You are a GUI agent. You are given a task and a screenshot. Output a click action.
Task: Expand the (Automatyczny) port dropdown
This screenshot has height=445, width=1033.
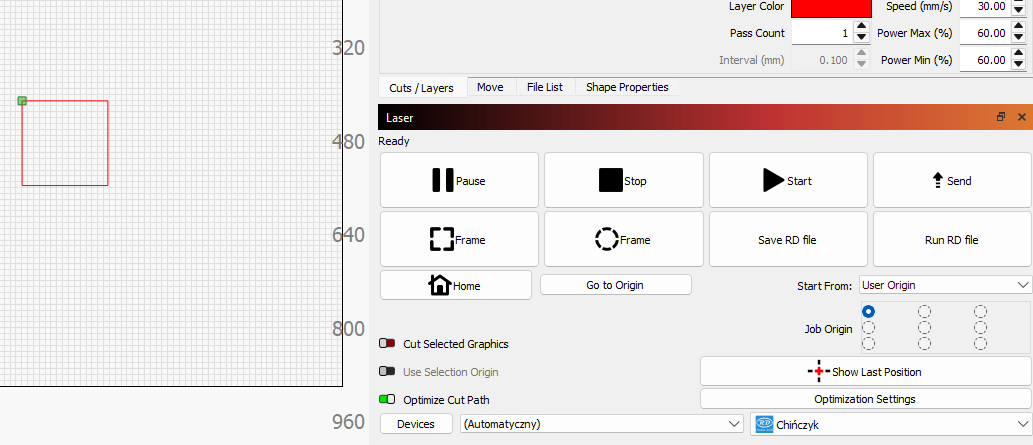point(601,424)
